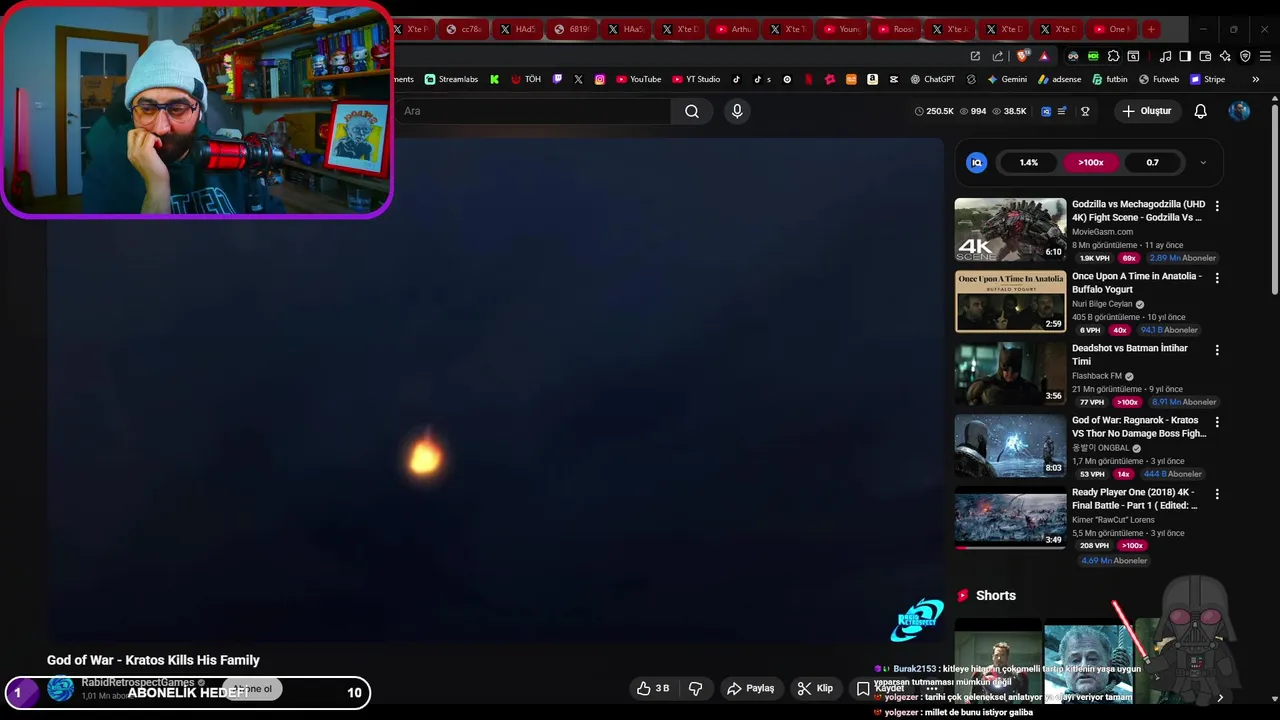The height and width of the screenshot is (720, 1280).
Task: Open options menu for Deadshot vs Batman video
Action: (x=1217, y=350)
